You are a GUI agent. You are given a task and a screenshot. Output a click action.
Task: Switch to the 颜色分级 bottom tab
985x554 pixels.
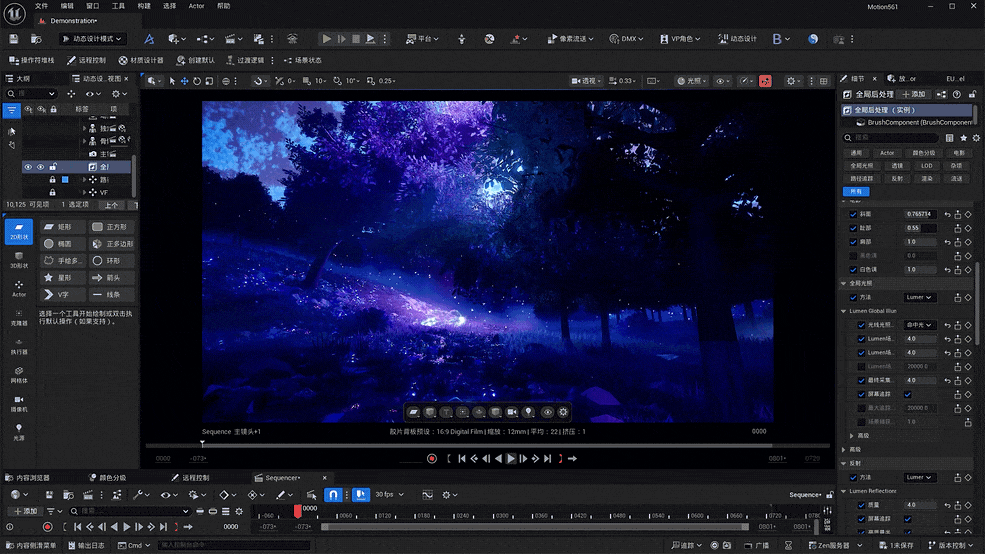[107, 478]
